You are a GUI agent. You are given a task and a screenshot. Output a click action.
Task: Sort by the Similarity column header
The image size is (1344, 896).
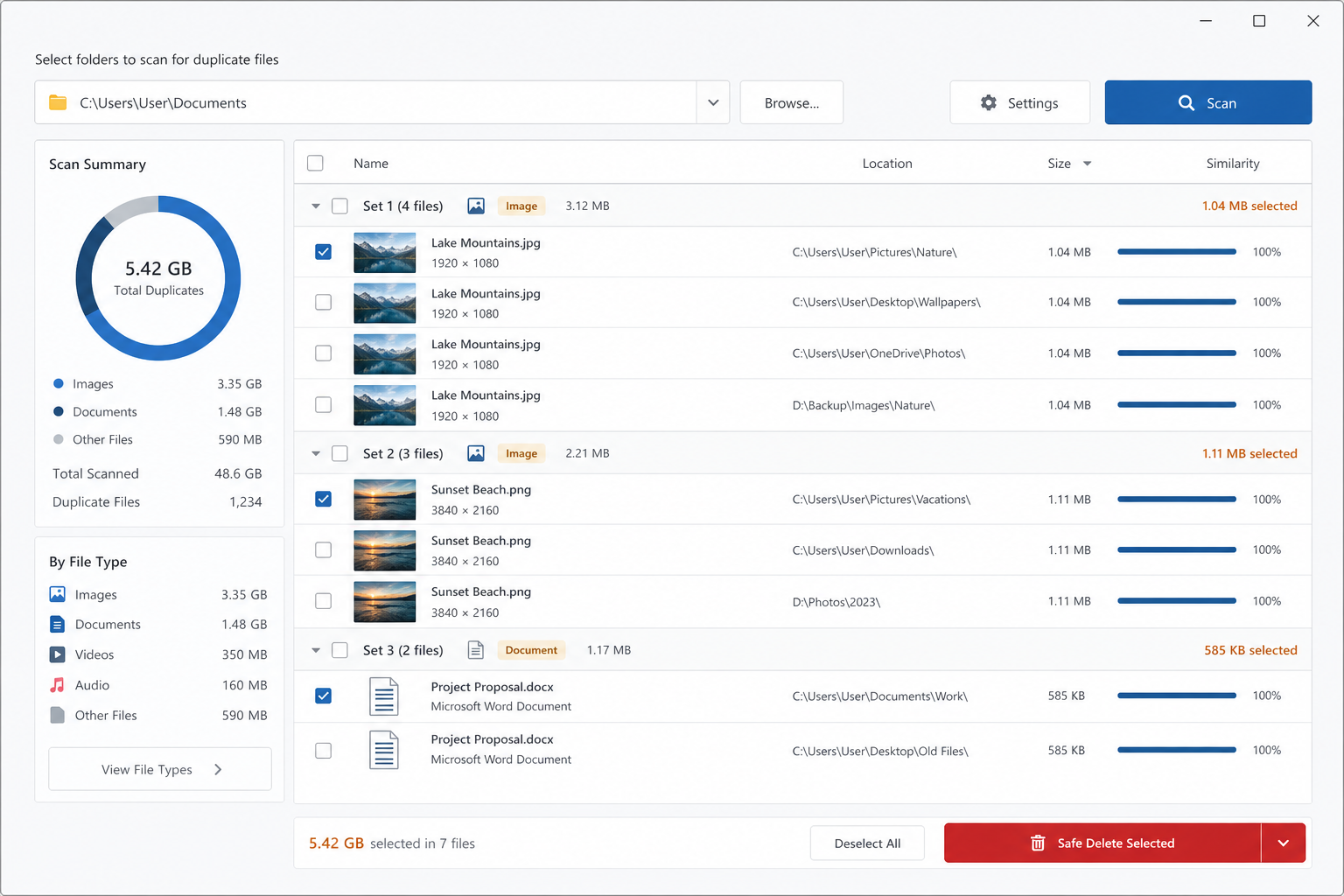1233,164
